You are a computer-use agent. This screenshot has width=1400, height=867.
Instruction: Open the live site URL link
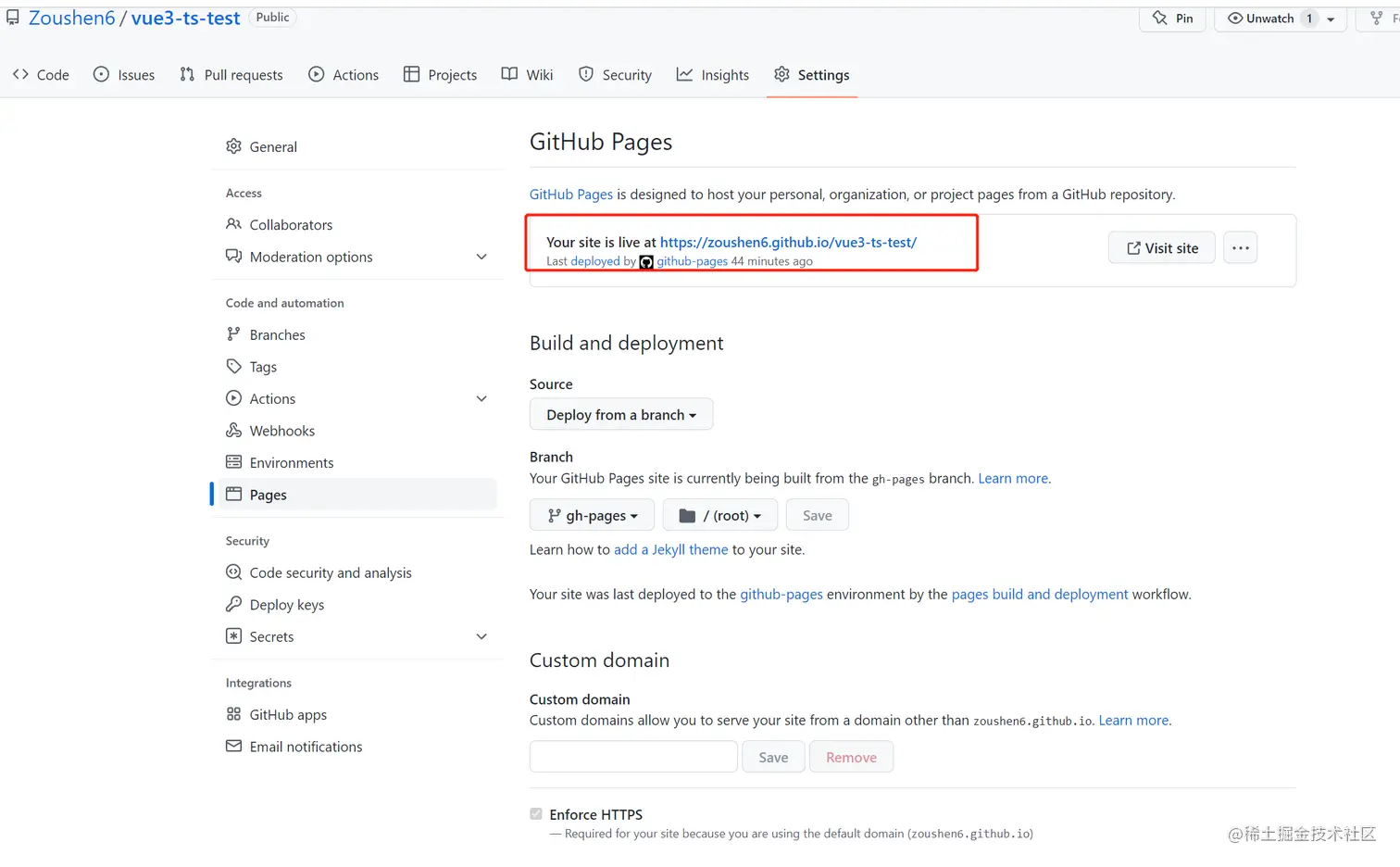tap(788, 242)
